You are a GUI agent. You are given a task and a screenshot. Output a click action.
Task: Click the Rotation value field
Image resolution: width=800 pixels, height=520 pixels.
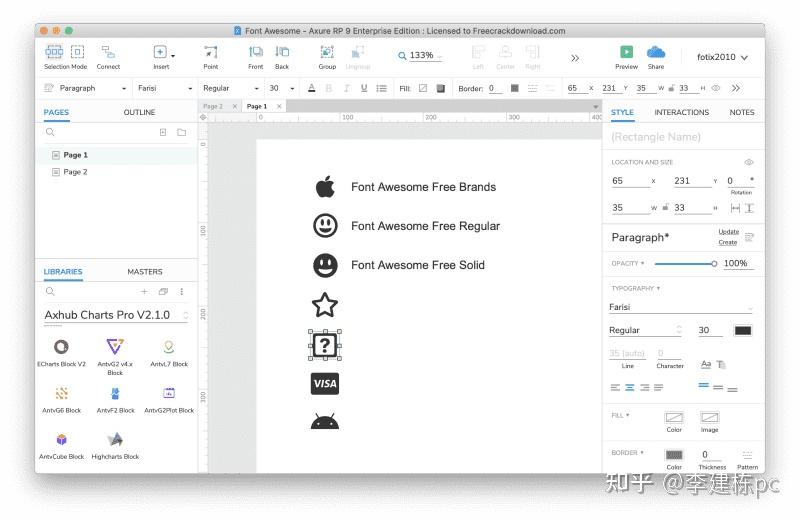(x=740, y=181)
